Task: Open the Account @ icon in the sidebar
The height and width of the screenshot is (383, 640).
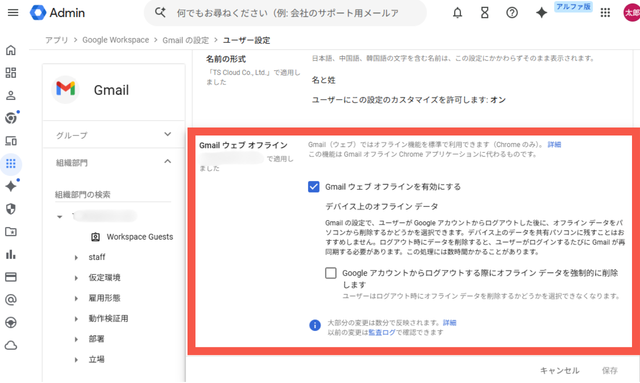Action: pos(11,300)
